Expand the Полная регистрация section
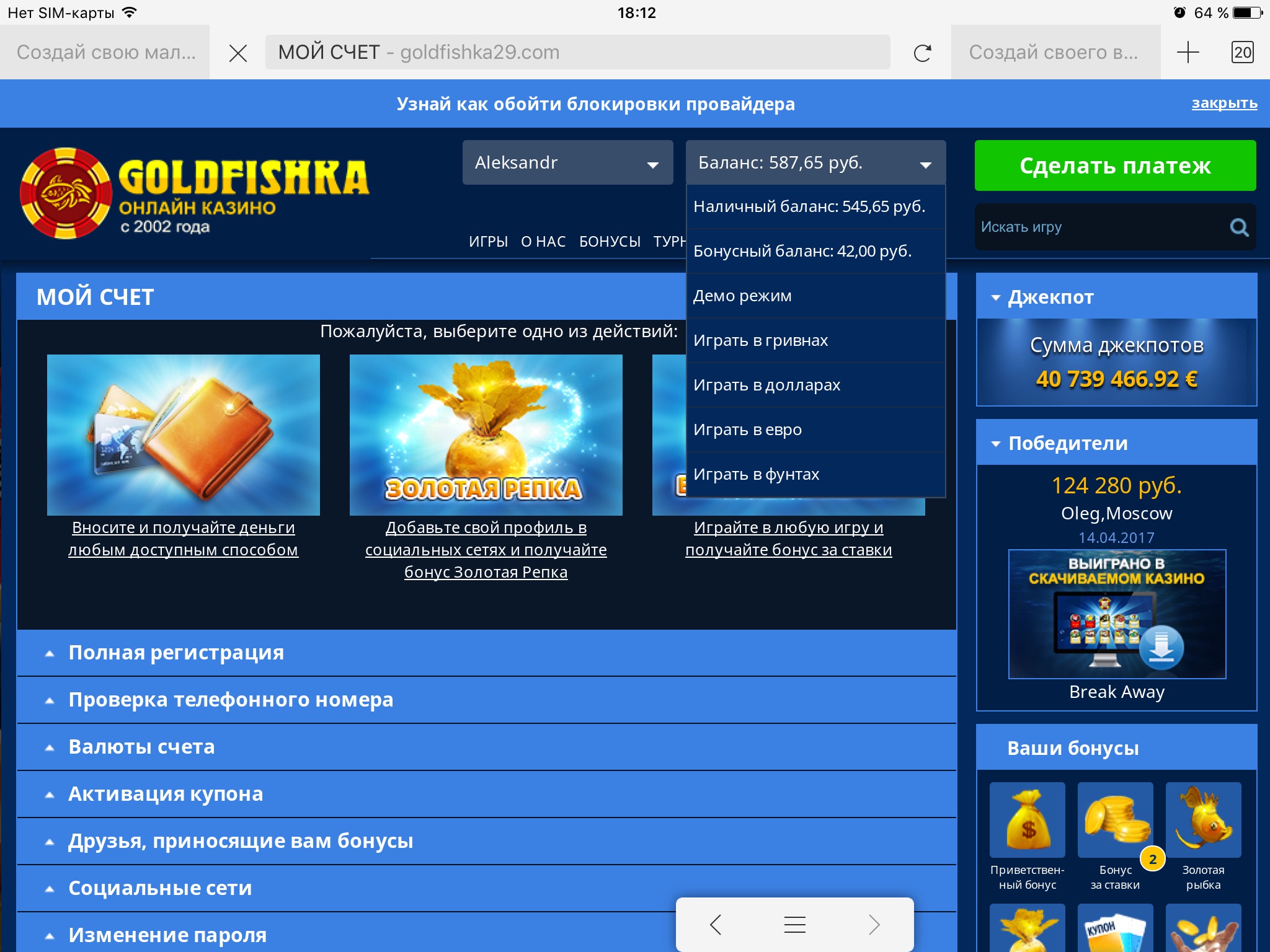Screen dimensions: 1270x952 [x=176, y=653]
